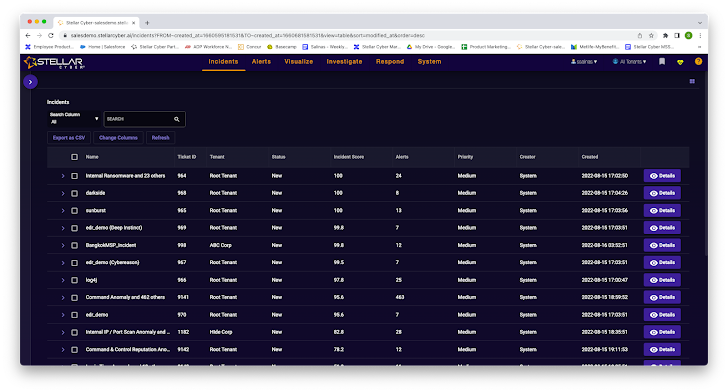Viewport: 728px width, 392px height.
Task: Sort by Incident Score column header
Action: 349,157
